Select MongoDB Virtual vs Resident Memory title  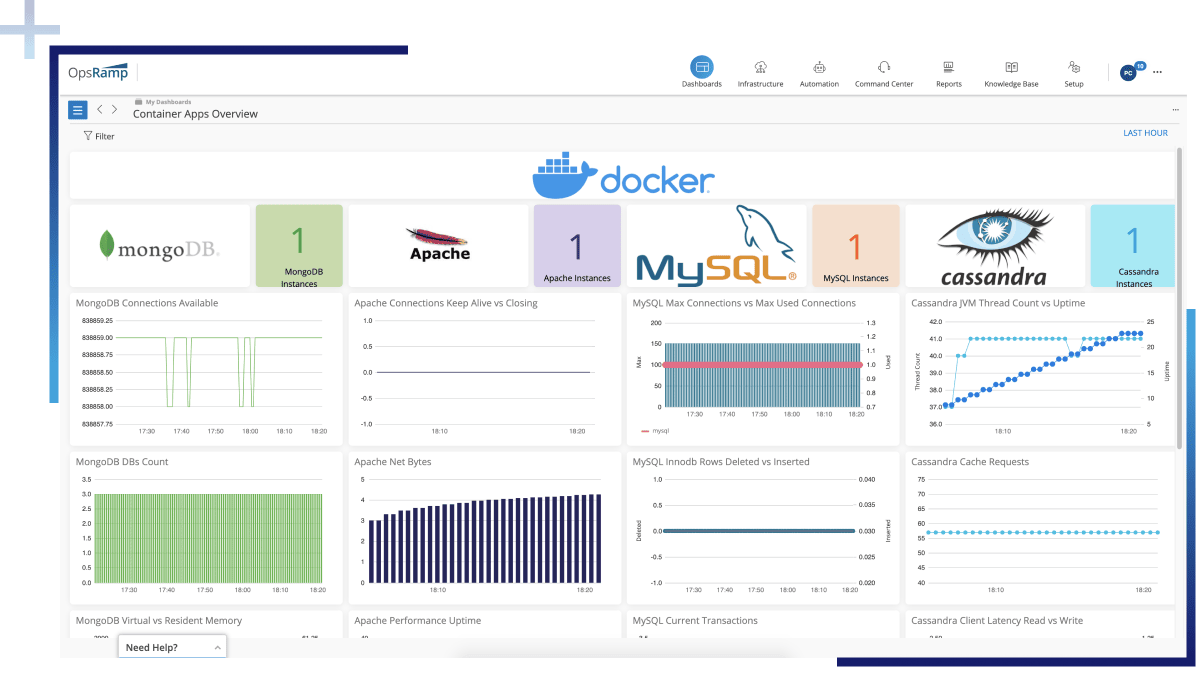click(x=159, y=621)
